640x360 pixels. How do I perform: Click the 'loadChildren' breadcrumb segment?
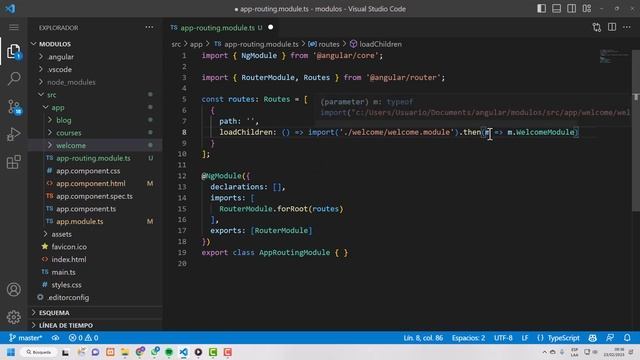pos(380,44)
